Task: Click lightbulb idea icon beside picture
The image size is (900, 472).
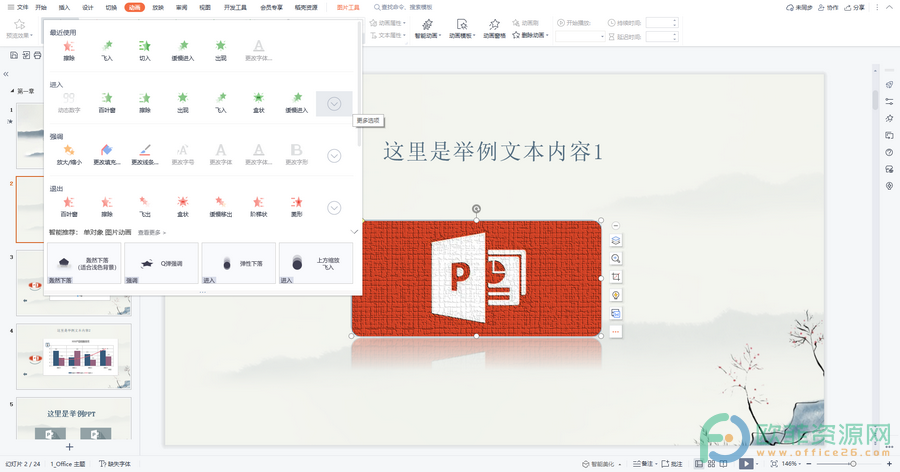Action: (x=616, y=295)
